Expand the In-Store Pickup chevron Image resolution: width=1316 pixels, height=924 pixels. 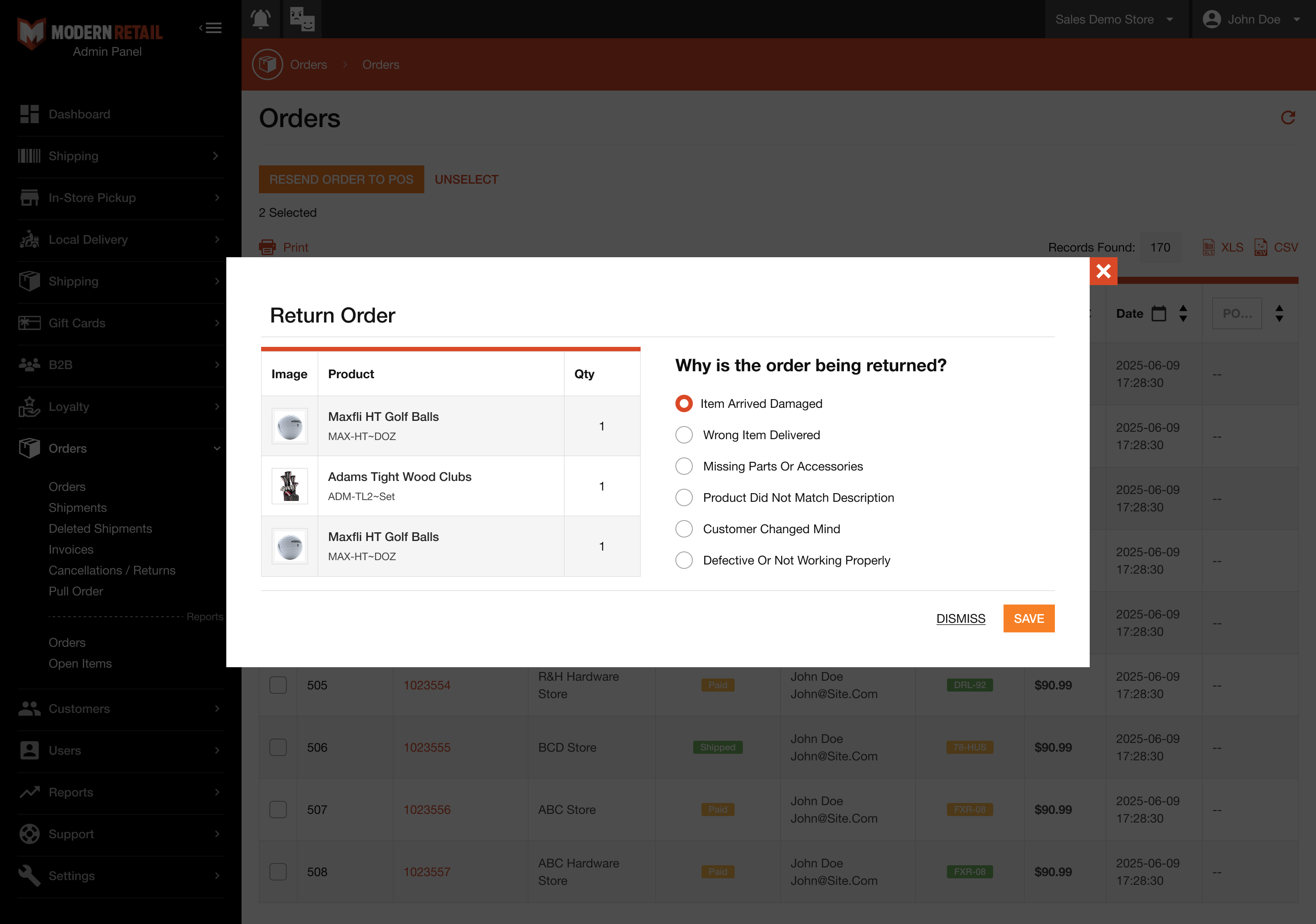click(217, 198)
